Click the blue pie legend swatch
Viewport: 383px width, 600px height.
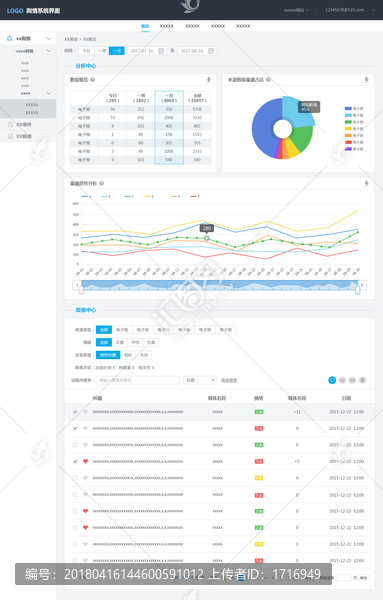[348, 109]
